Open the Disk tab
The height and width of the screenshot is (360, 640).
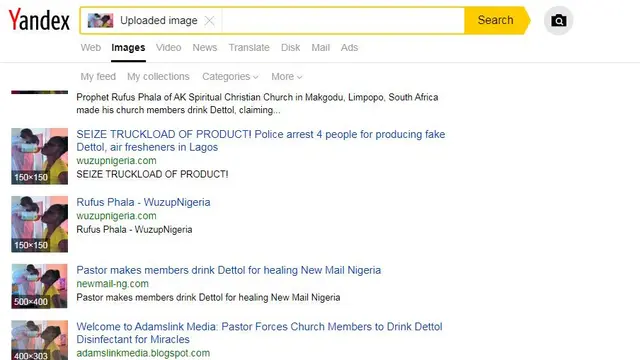291,48
